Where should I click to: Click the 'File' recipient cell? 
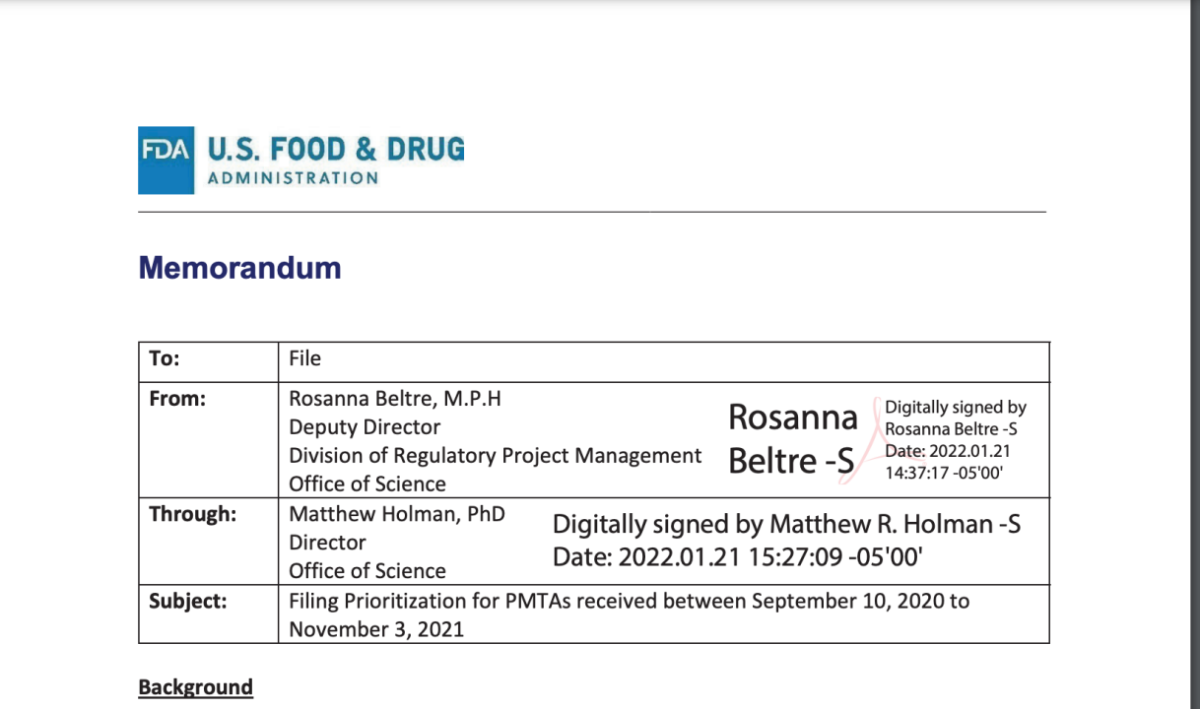664,361
